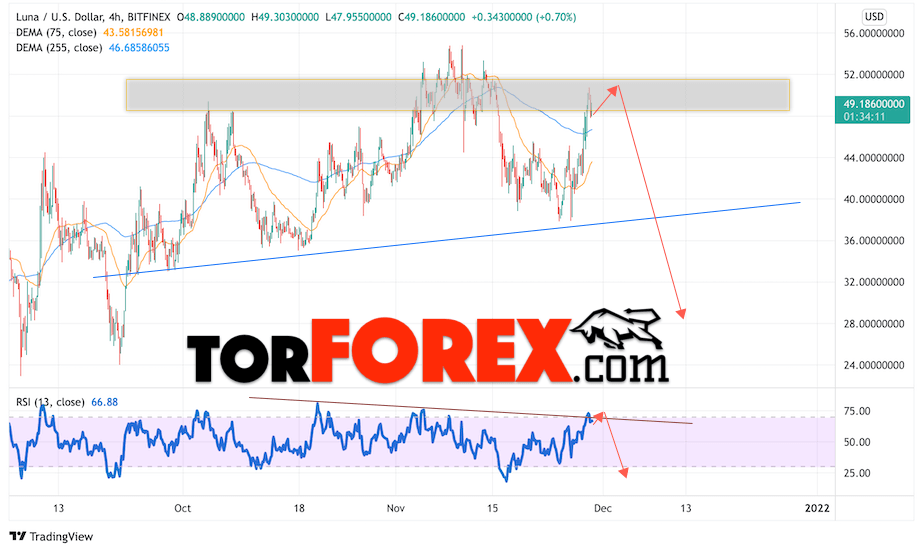Select the grey resistance zone rectangle

click(x=457, y=95)
